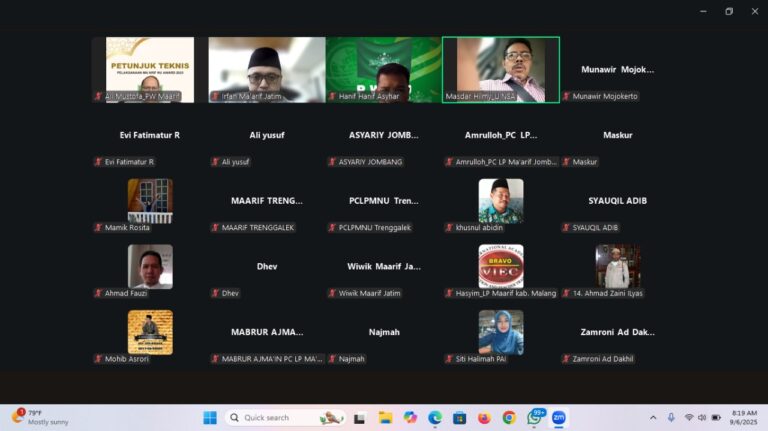Click muted mic icon beside Hanif Hanif Asyhar

332,96
